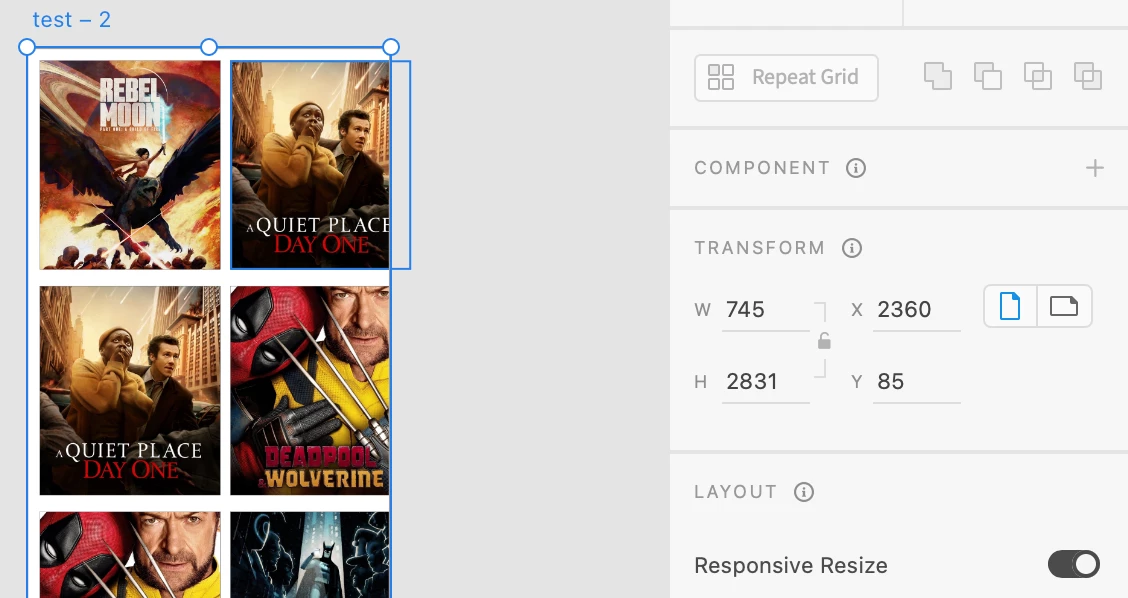Select the Deadpool & Wolverine poster in second row
The width and height of the screenshot is (1128, 598).
[310, 391]
